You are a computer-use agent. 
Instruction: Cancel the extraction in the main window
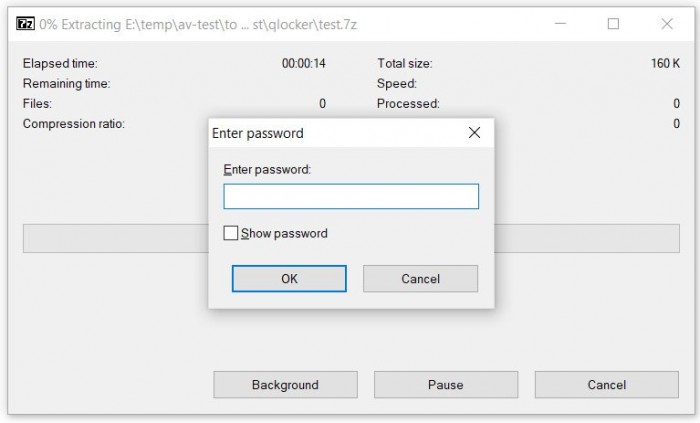606,385
